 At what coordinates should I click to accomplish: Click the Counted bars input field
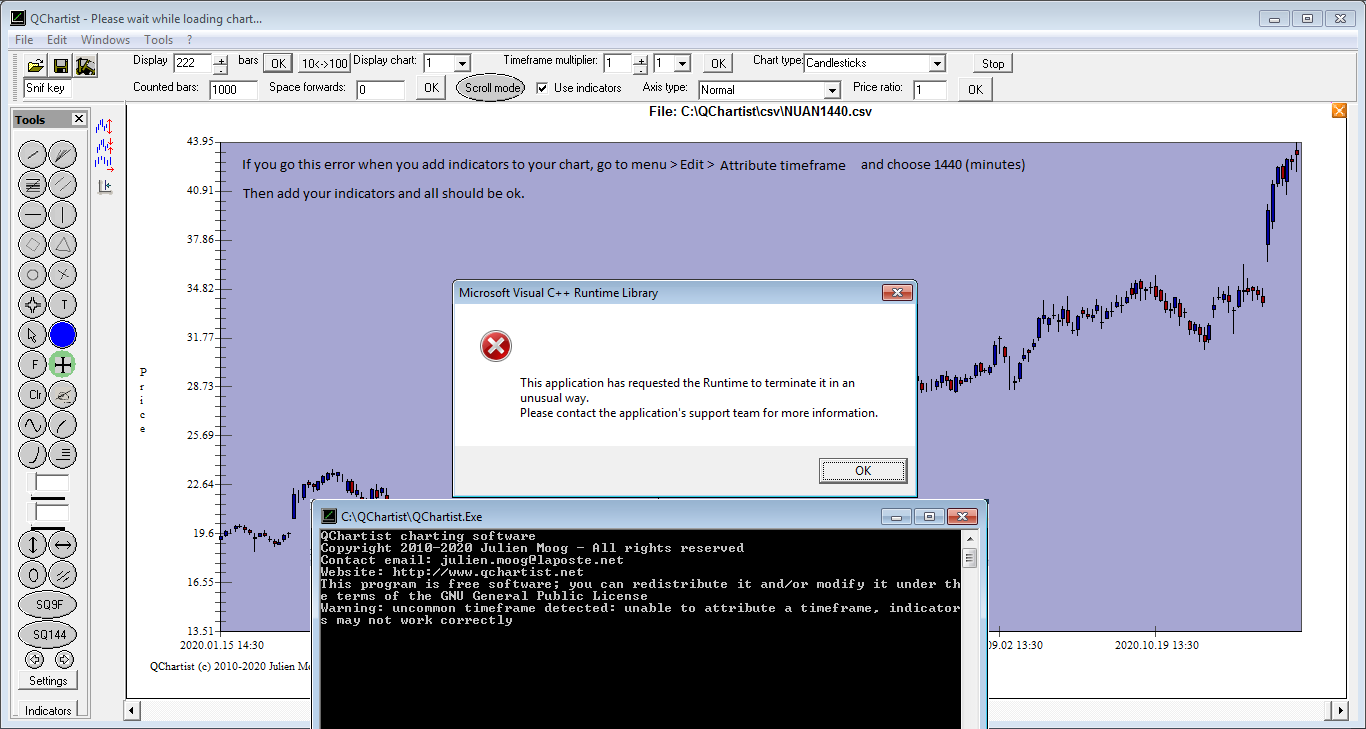click(234, 90)
